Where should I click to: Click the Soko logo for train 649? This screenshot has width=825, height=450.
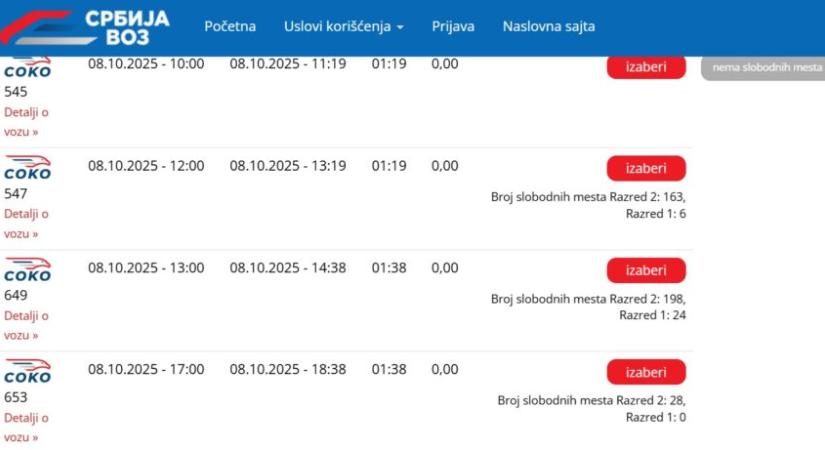pos(28,270)
